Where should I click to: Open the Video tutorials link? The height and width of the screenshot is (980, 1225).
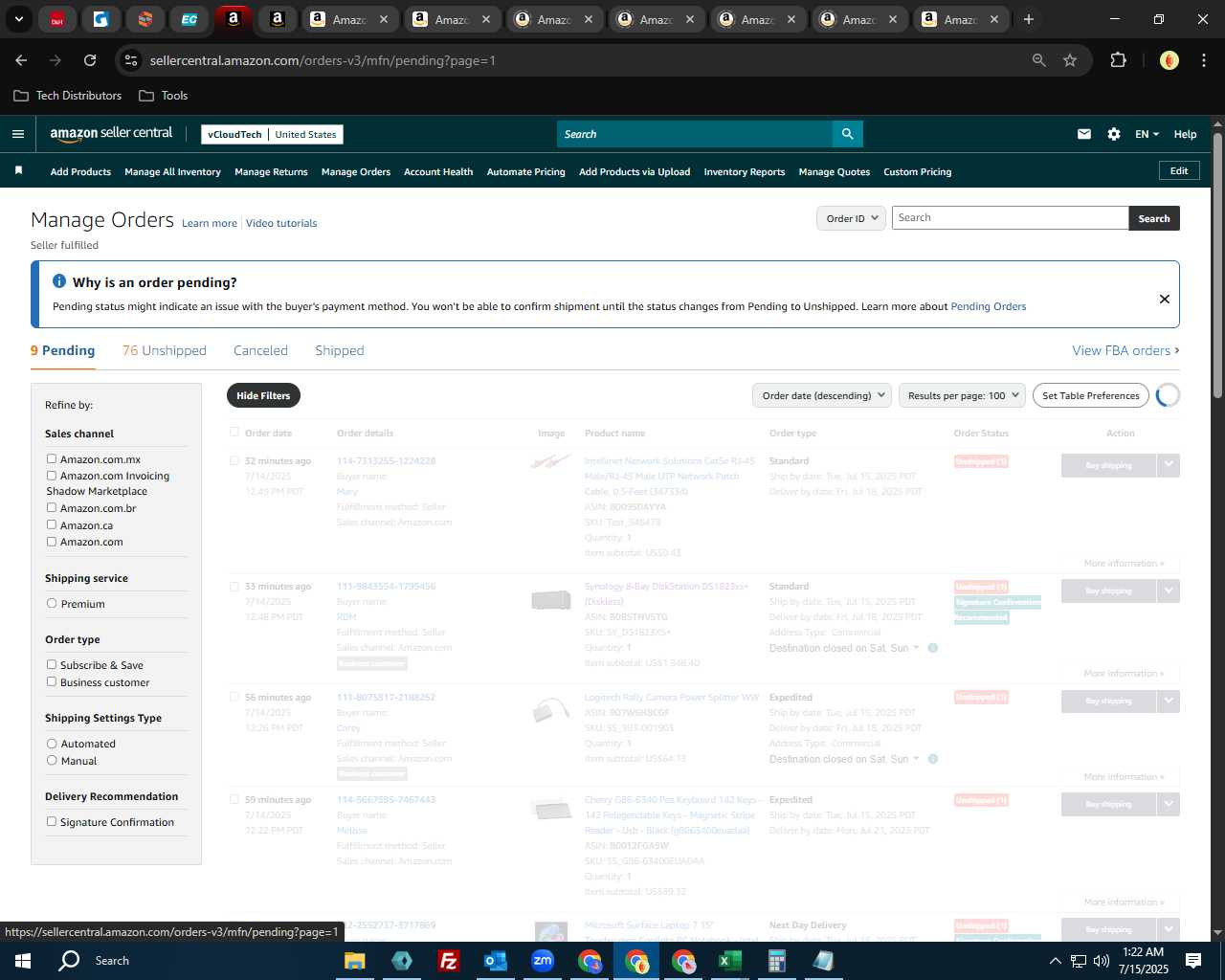tap(281, 223)
